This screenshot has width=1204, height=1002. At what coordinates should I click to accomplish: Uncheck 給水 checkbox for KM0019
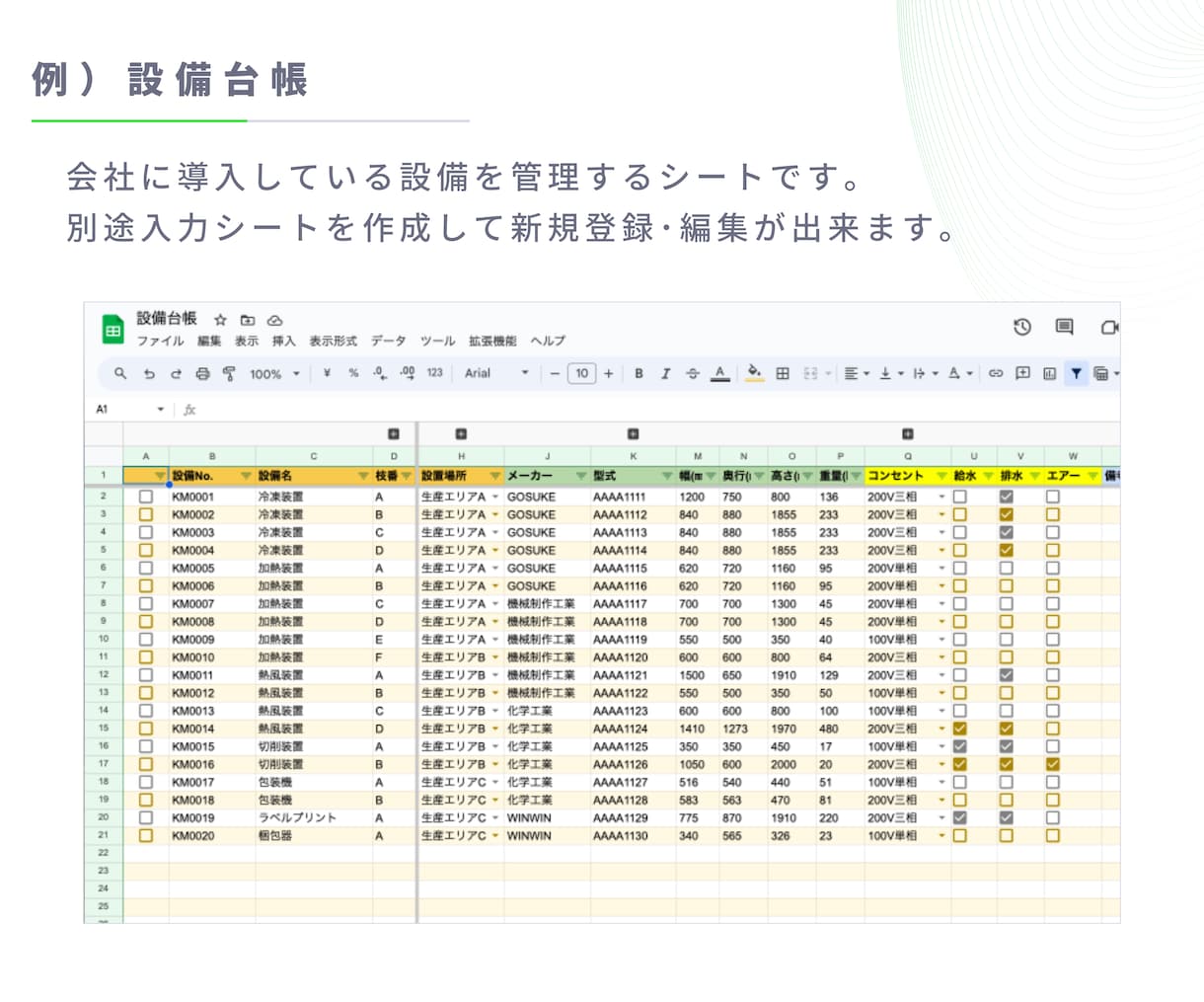click(959, 817)
